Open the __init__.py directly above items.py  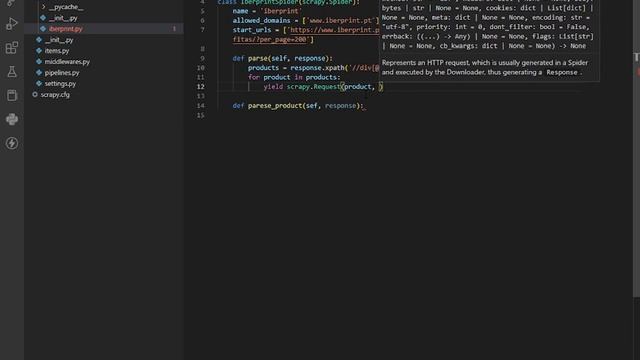click(59, 40)
